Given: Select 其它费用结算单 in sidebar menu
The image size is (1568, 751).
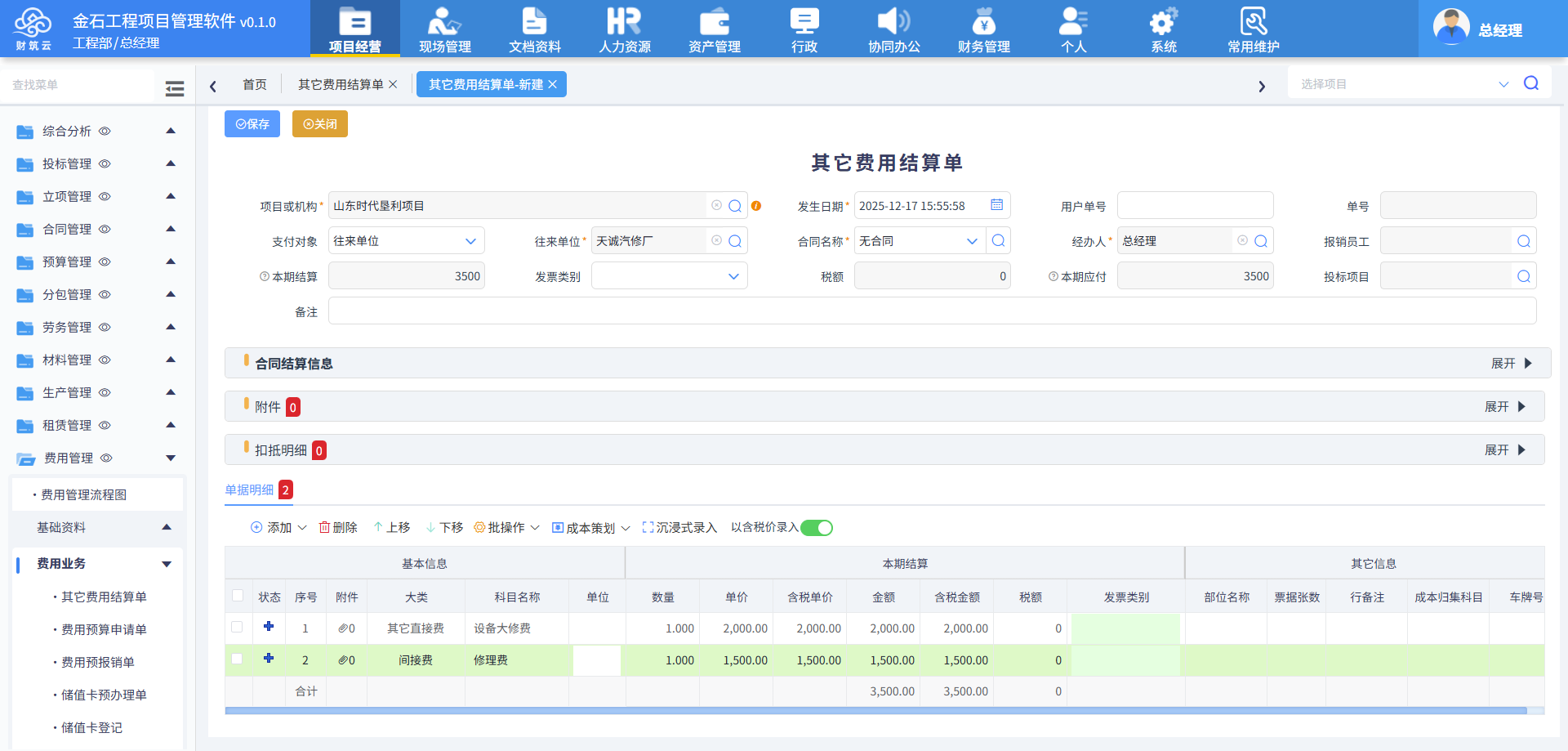Looking at the screenshot, I should (x=101, y=597).
